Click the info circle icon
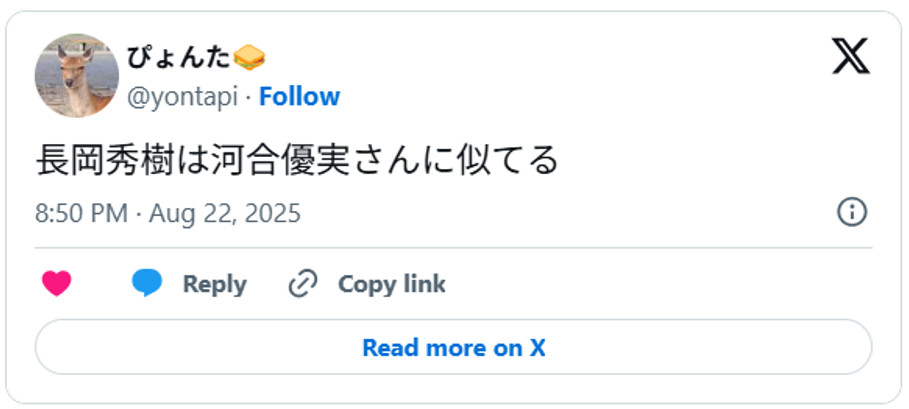The width and height of the screenshot is (909, 409). click(851, 213)
